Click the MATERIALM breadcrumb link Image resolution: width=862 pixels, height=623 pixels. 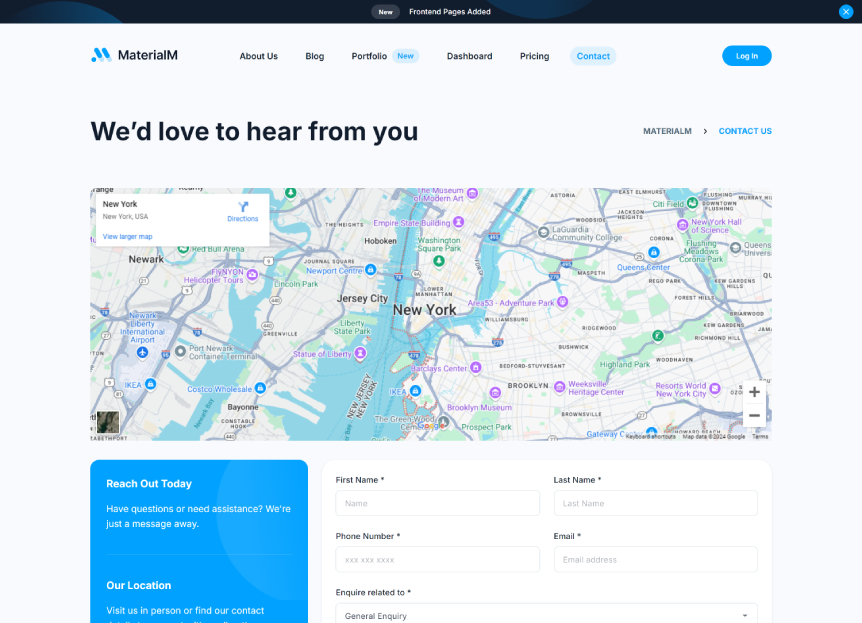click(x=667, y=131)
